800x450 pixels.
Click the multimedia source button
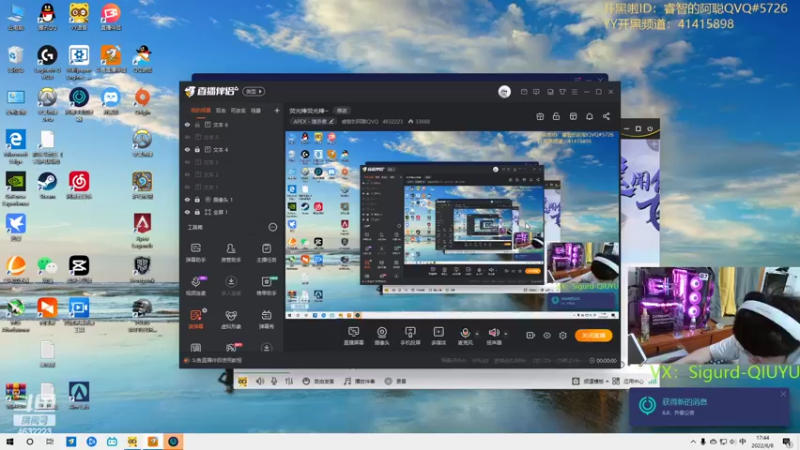(x=438, y=336)
